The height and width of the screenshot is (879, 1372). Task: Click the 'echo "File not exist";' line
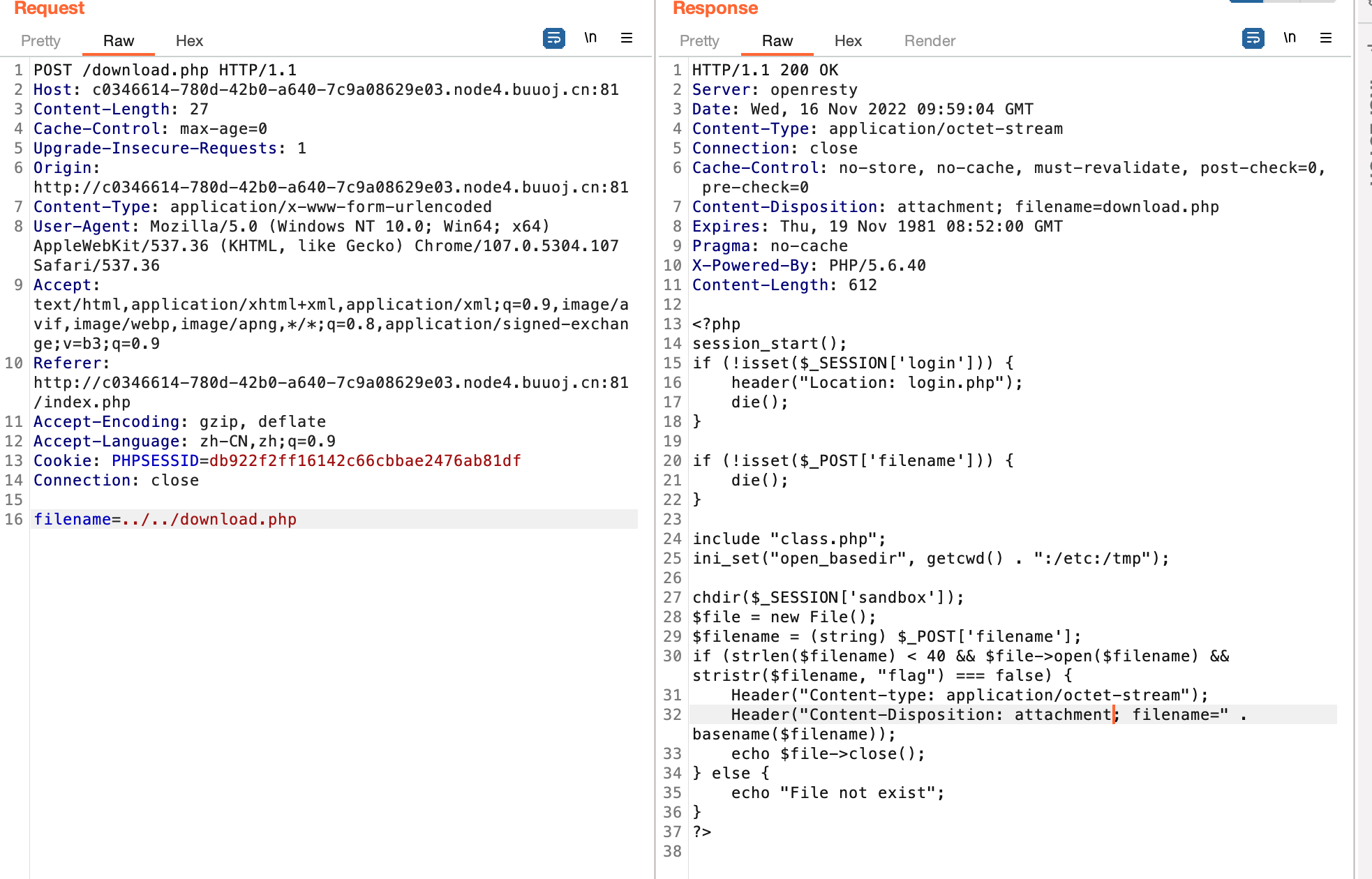pos(838,792)
